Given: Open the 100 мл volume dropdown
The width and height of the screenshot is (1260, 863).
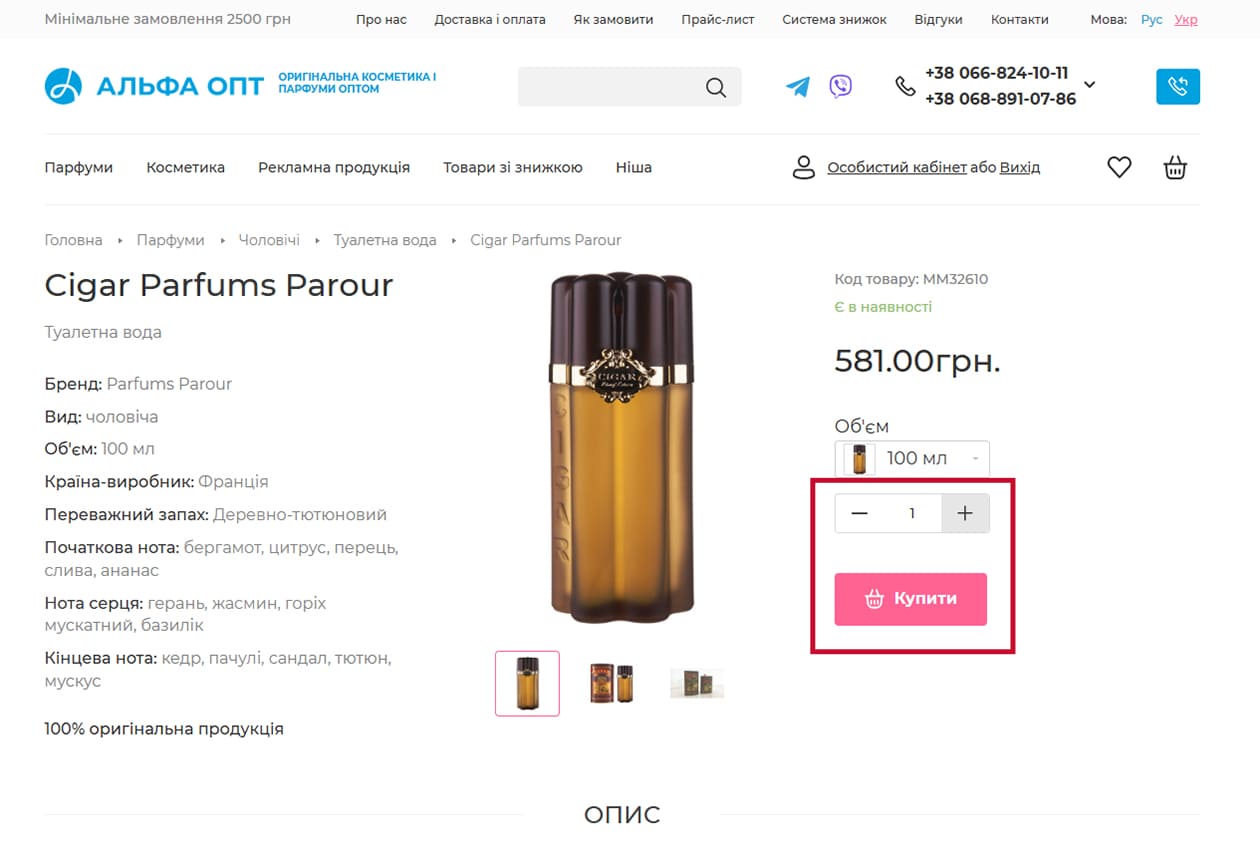Looking at the screenshot, I should pos(912,459).
